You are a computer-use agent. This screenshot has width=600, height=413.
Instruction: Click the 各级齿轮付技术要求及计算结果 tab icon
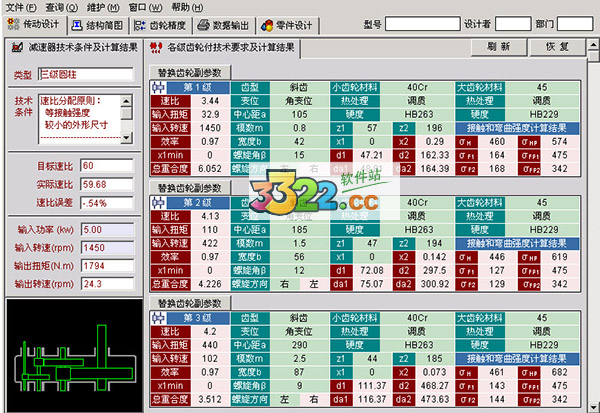(x=156, y=48)
